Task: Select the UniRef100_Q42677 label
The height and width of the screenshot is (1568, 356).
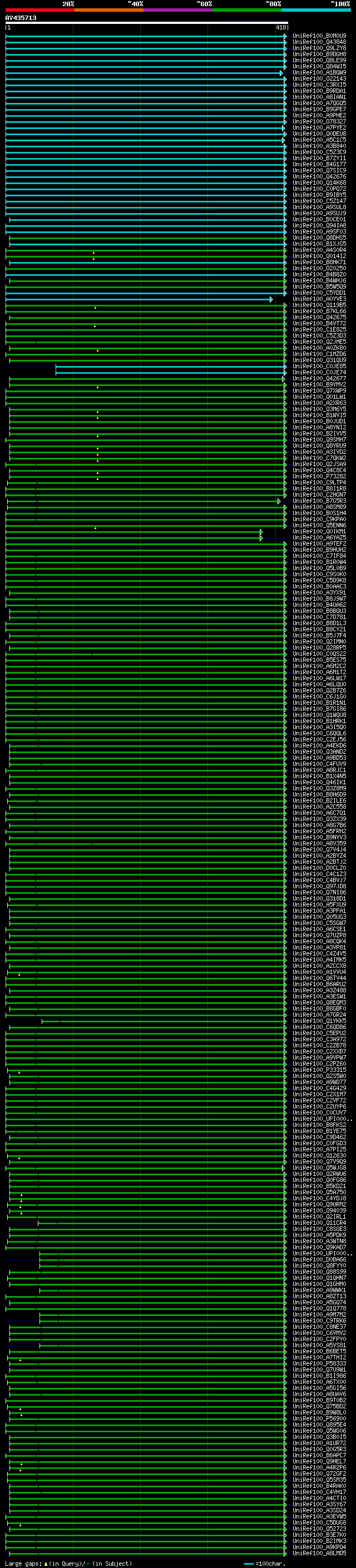Action: pyautogui.click(x=319, y=379)
